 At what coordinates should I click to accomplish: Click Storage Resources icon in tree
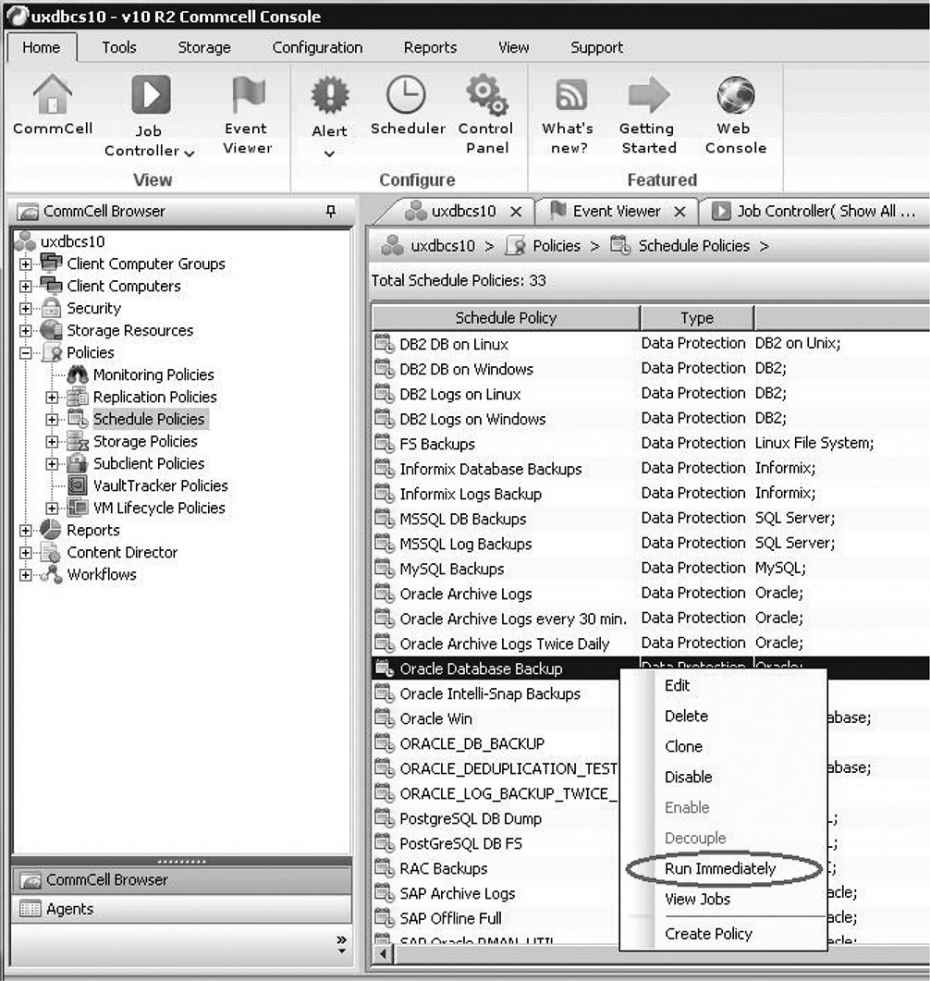[51, 330]
